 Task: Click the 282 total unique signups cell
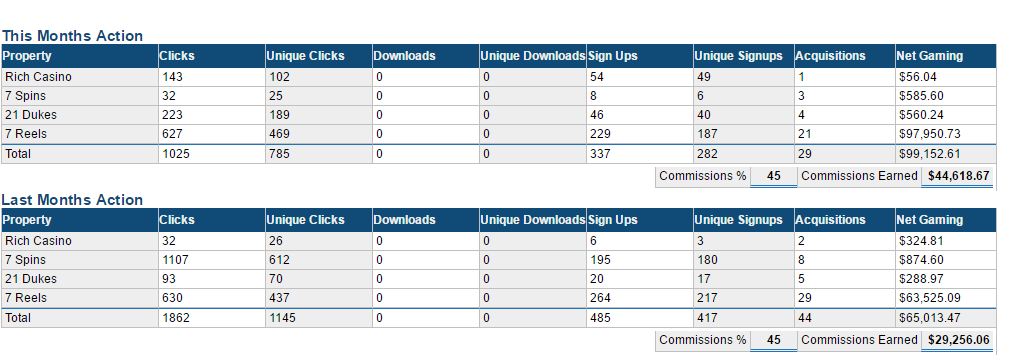[x=743, y=155]
